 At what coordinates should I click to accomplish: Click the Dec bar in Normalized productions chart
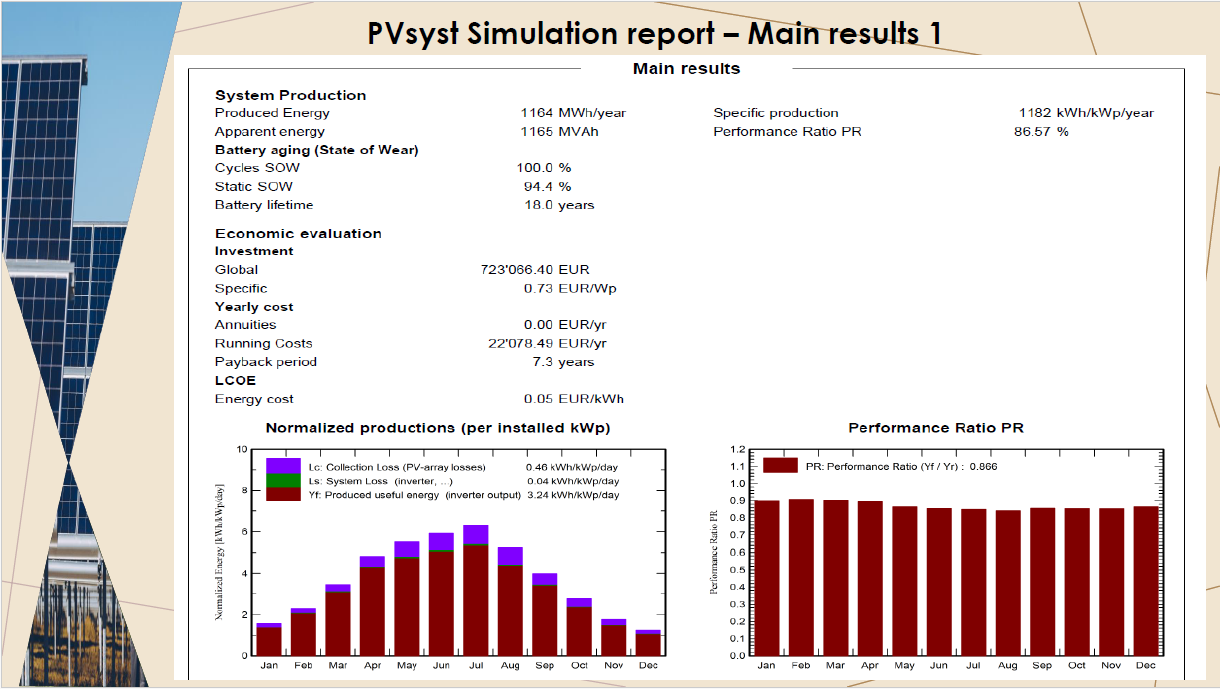[x=648, y=643]
